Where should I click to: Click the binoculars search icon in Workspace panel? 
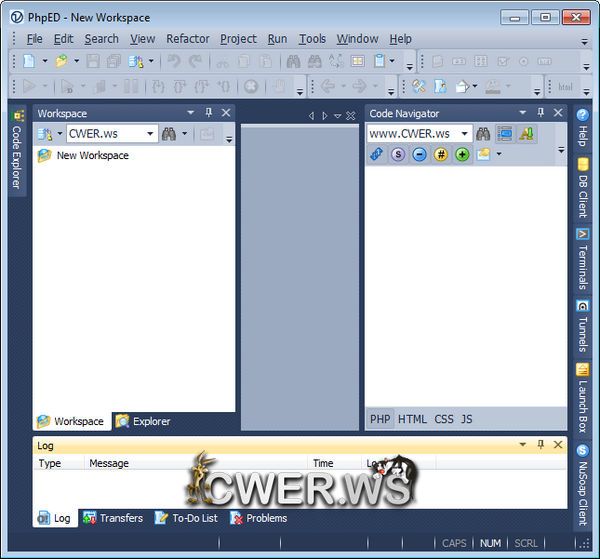coord(169,134)
